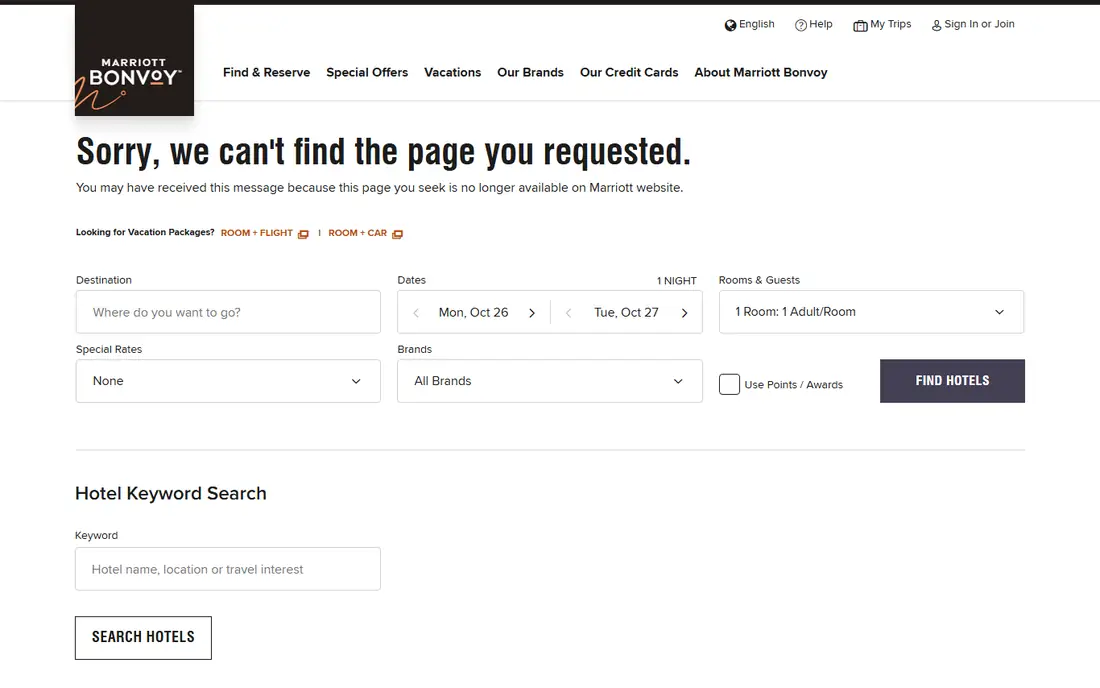Open the Our Credit Cards menu
This screenshot has width=1100, height=688.
[629, 72]
